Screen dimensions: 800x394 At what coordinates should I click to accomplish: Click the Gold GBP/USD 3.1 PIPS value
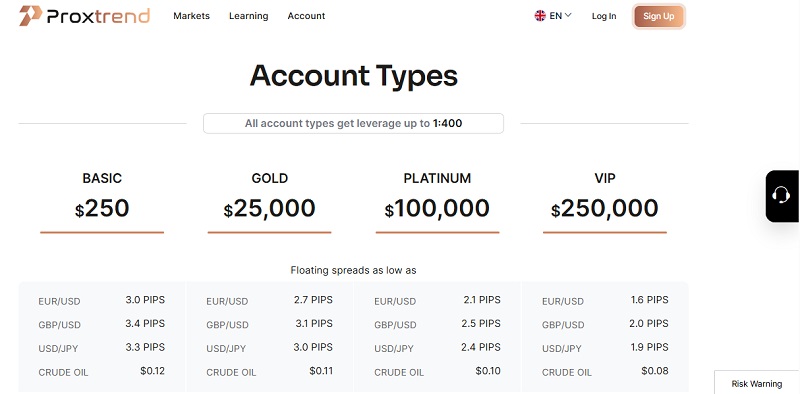point(313,323)
